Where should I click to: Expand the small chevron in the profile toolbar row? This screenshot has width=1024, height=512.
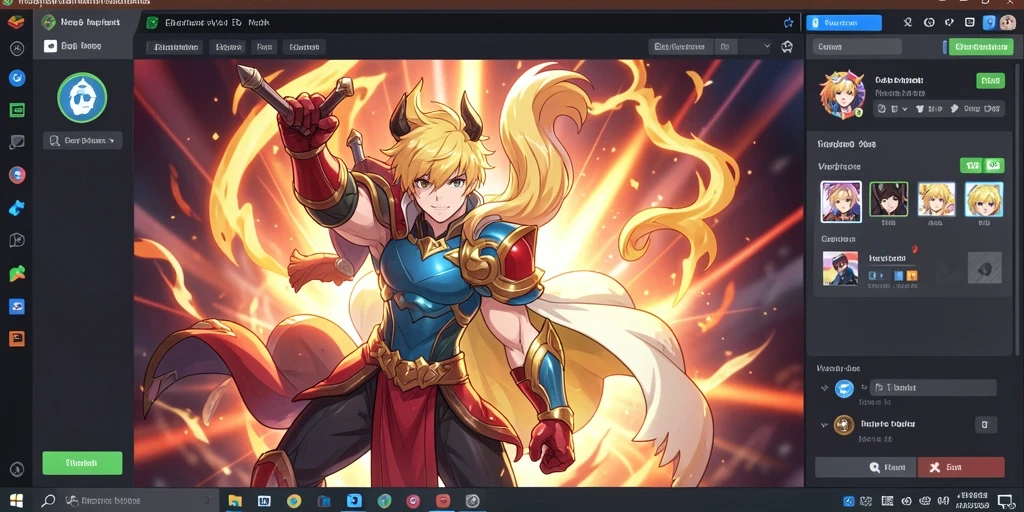coord(904,109)
